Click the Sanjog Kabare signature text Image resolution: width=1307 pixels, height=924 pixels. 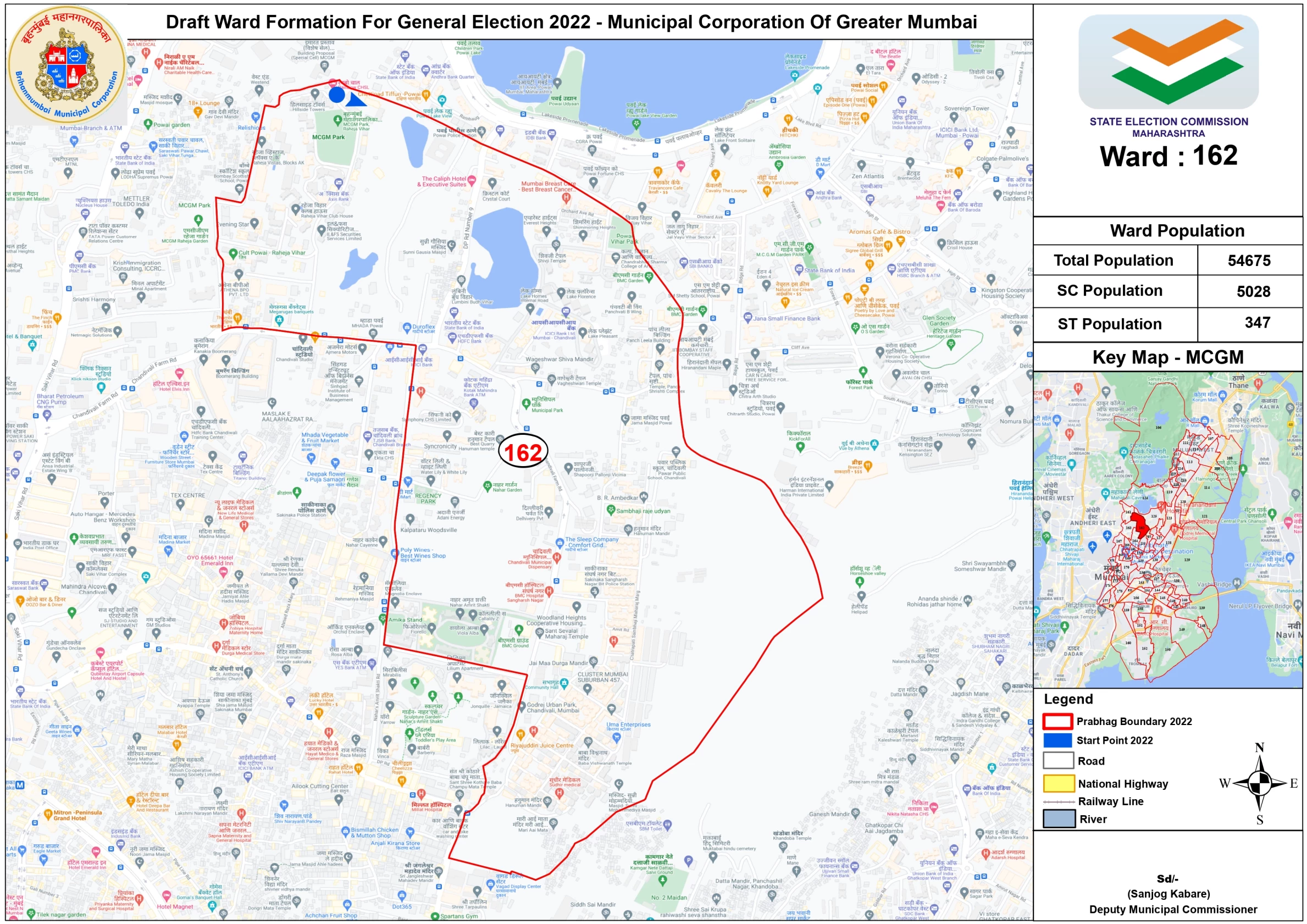(1168, 893)
